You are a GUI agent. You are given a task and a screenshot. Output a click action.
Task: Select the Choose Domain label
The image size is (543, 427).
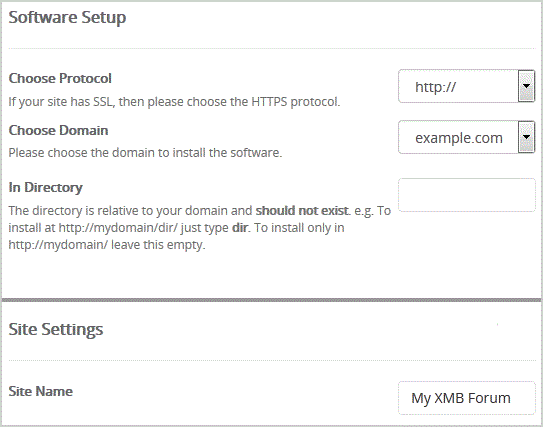click(x=58, y=131)
